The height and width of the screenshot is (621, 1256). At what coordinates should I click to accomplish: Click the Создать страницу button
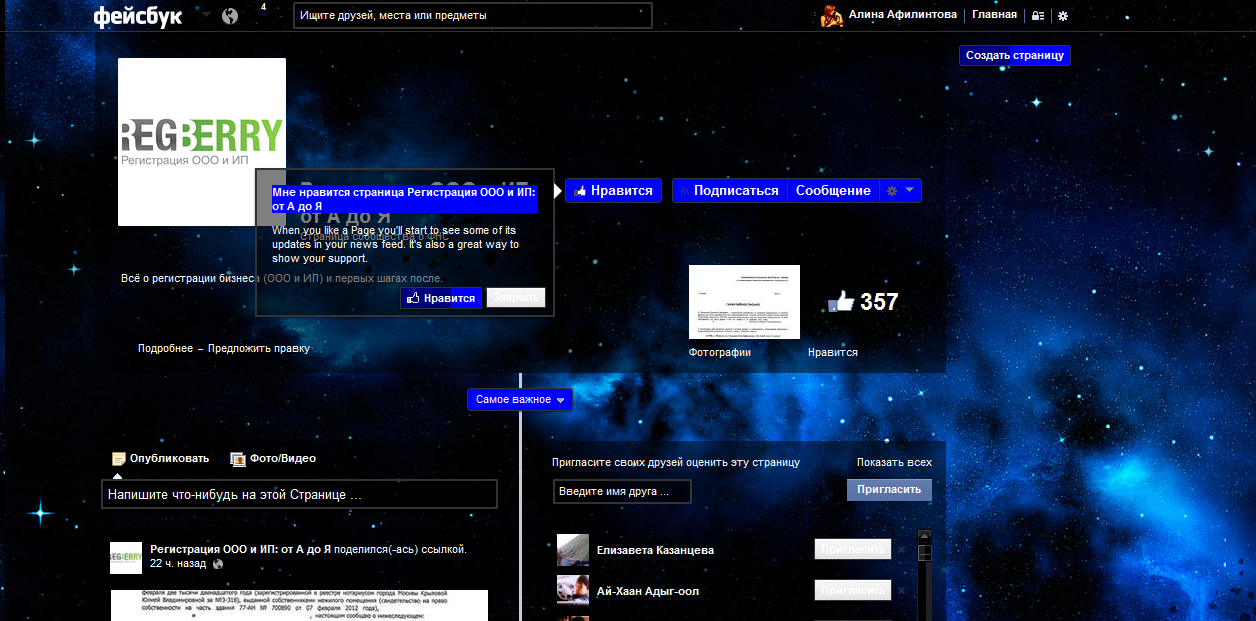click(1015, 56)
